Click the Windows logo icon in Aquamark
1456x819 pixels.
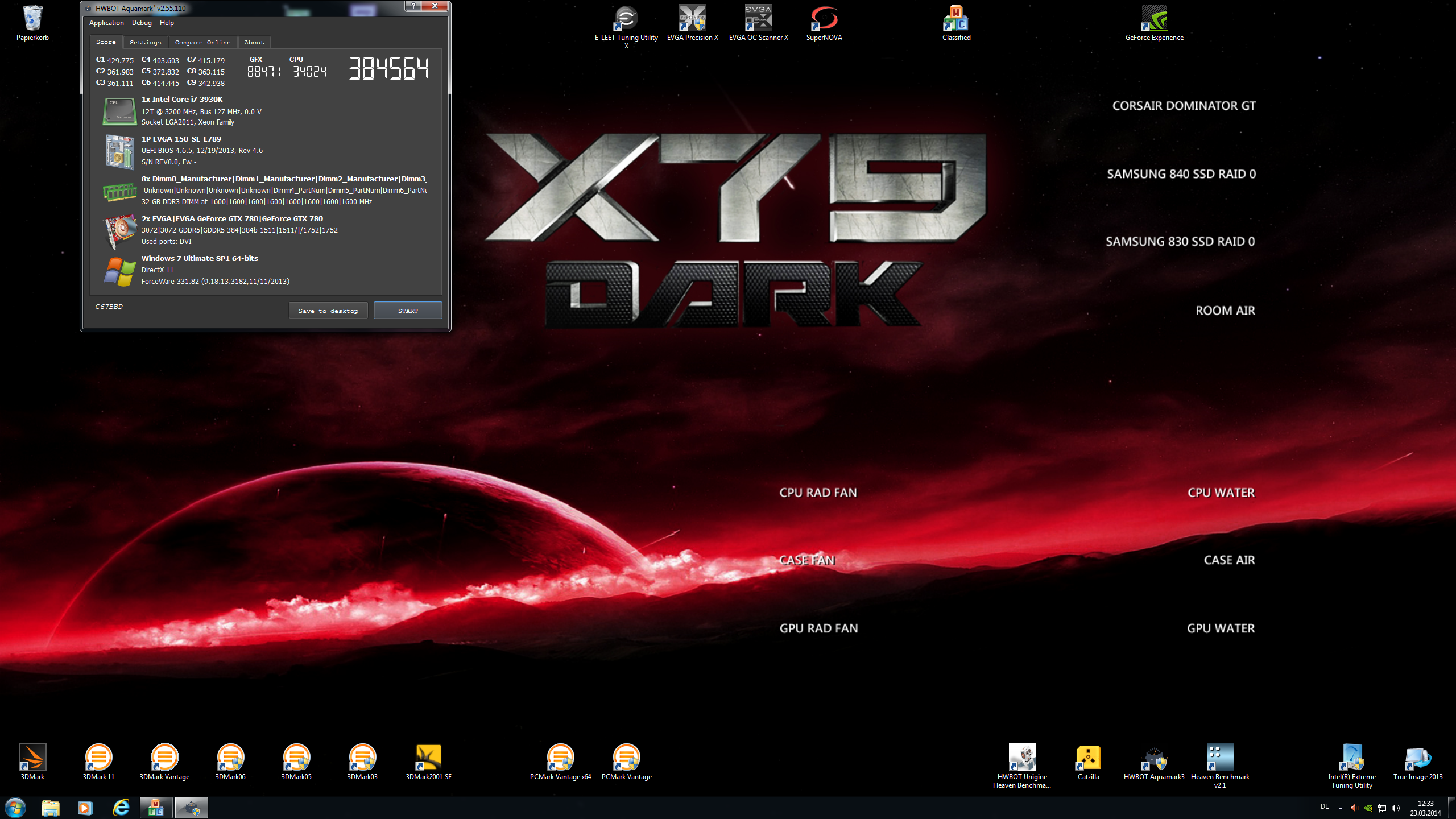pos(119,271)
